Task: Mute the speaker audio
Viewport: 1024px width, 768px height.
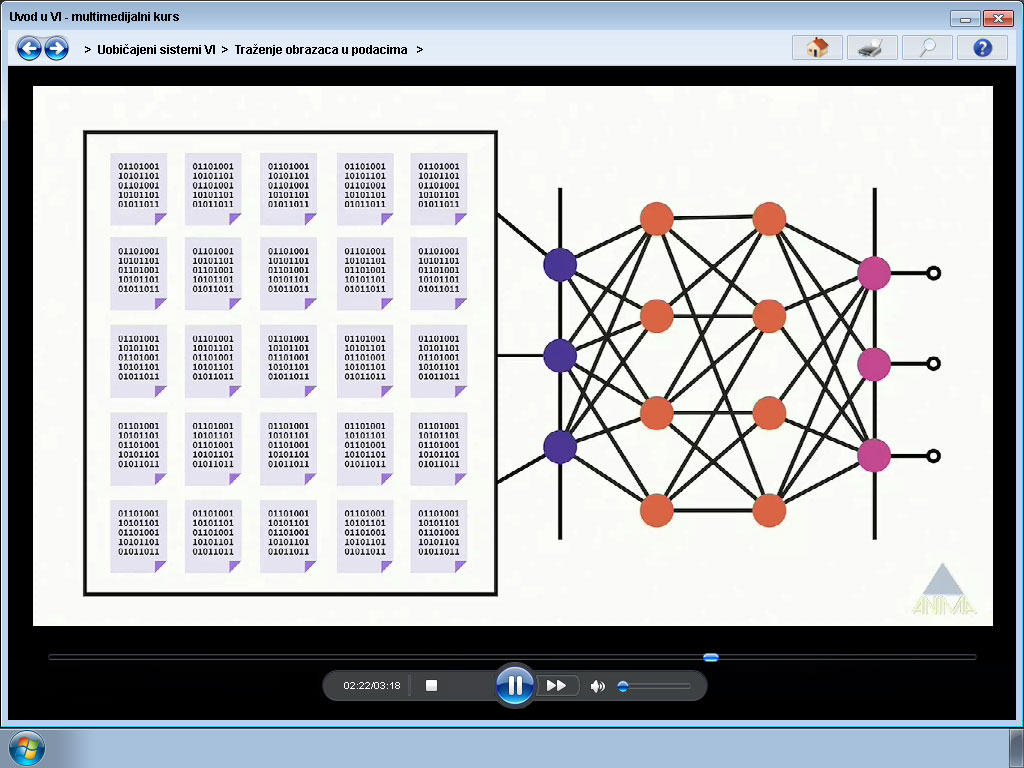Action: click(x=597, y=686)
